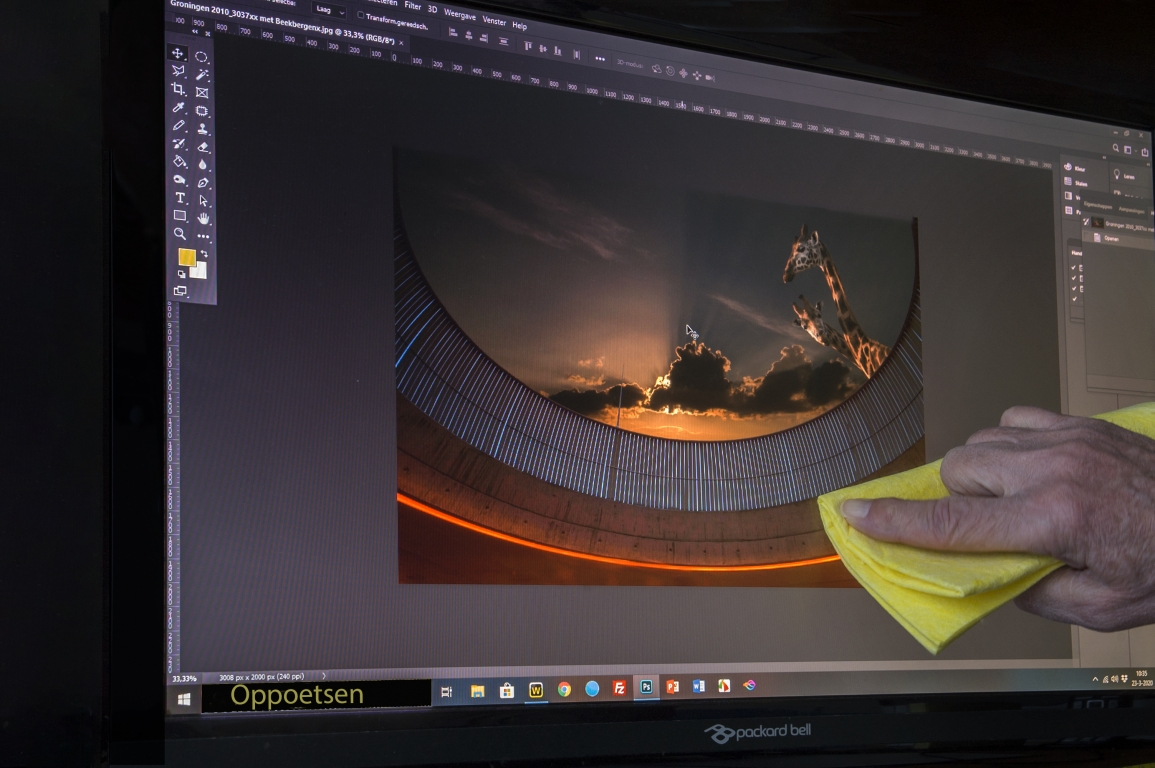Viewport: 1155px width, 768px height.
Task: Select the Pen tool
Action: (x=203, y=183)
